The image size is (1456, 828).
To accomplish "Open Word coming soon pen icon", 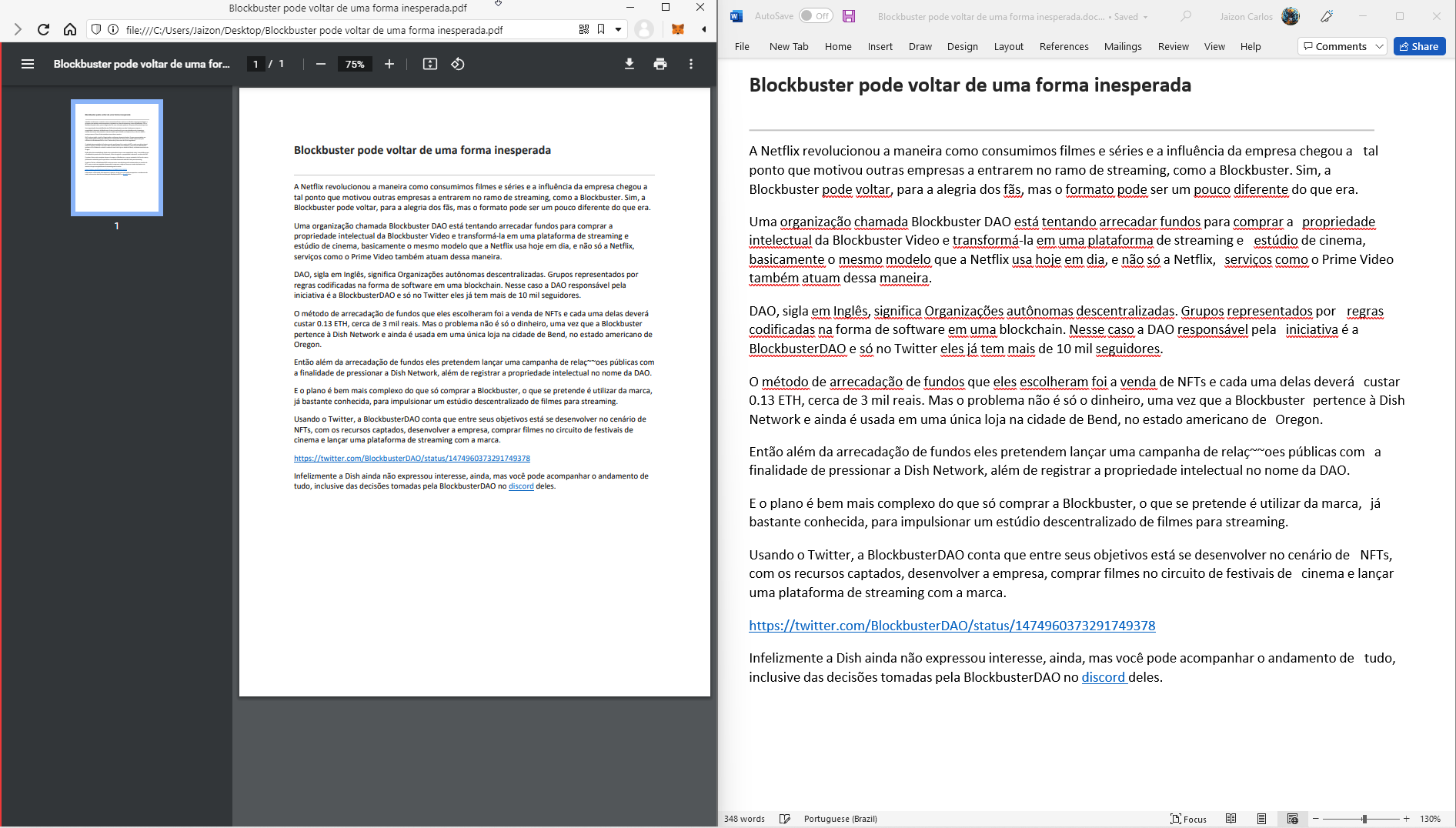I will click(1327, 16).
